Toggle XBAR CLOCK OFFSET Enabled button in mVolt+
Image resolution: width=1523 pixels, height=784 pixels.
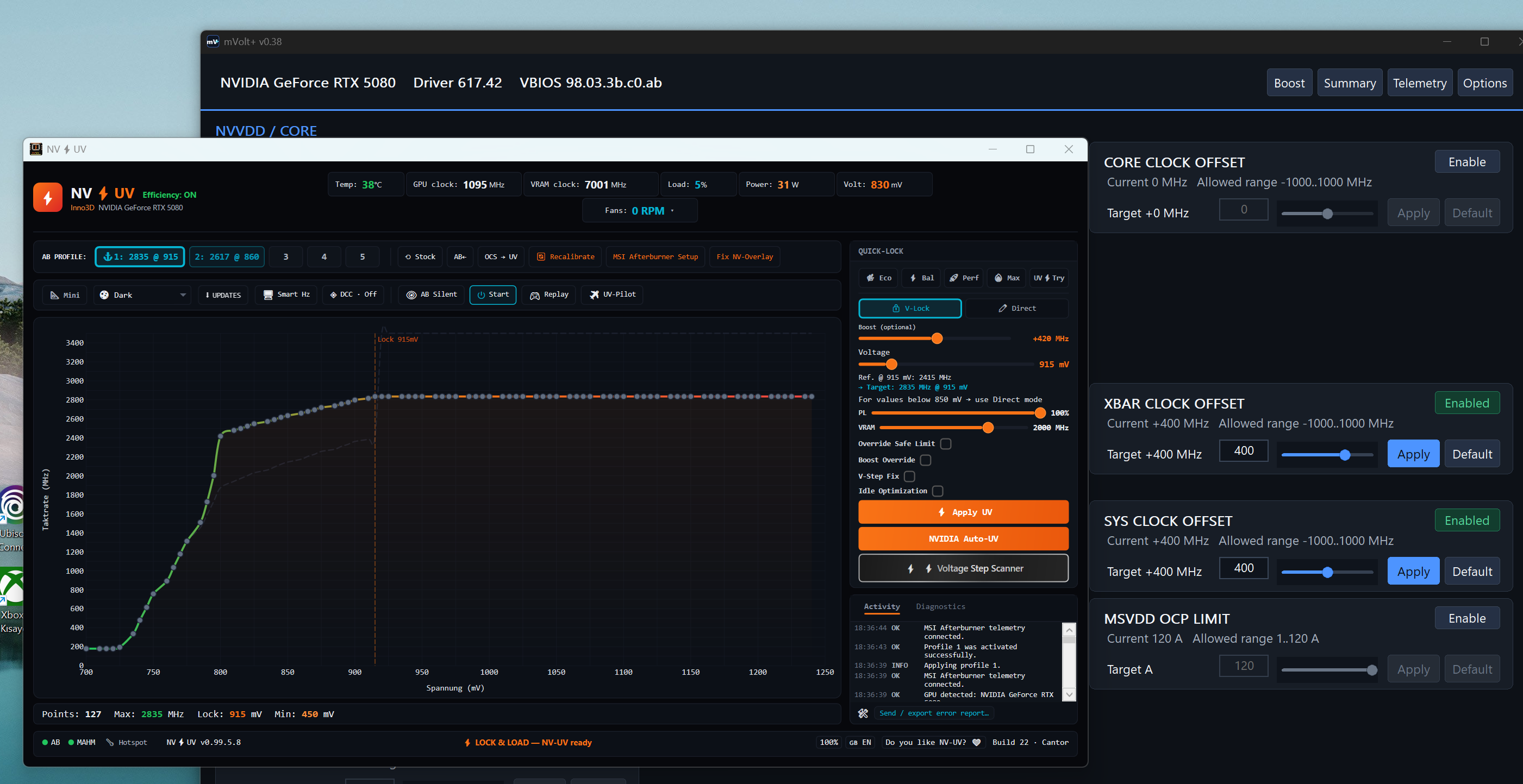pos(1467,403)
